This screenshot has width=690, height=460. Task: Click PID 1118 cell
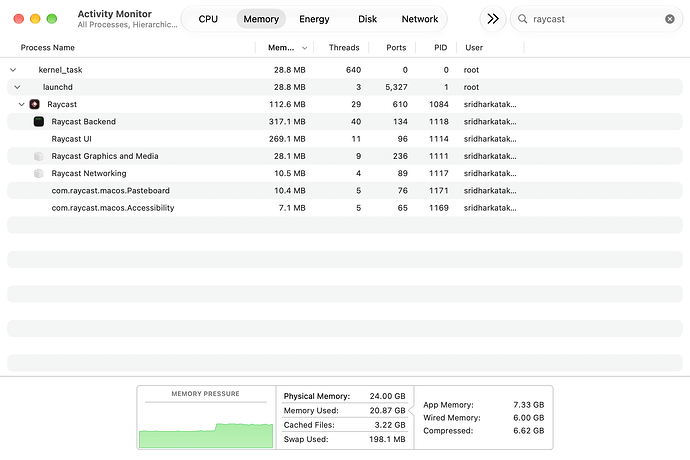point(439,121)
